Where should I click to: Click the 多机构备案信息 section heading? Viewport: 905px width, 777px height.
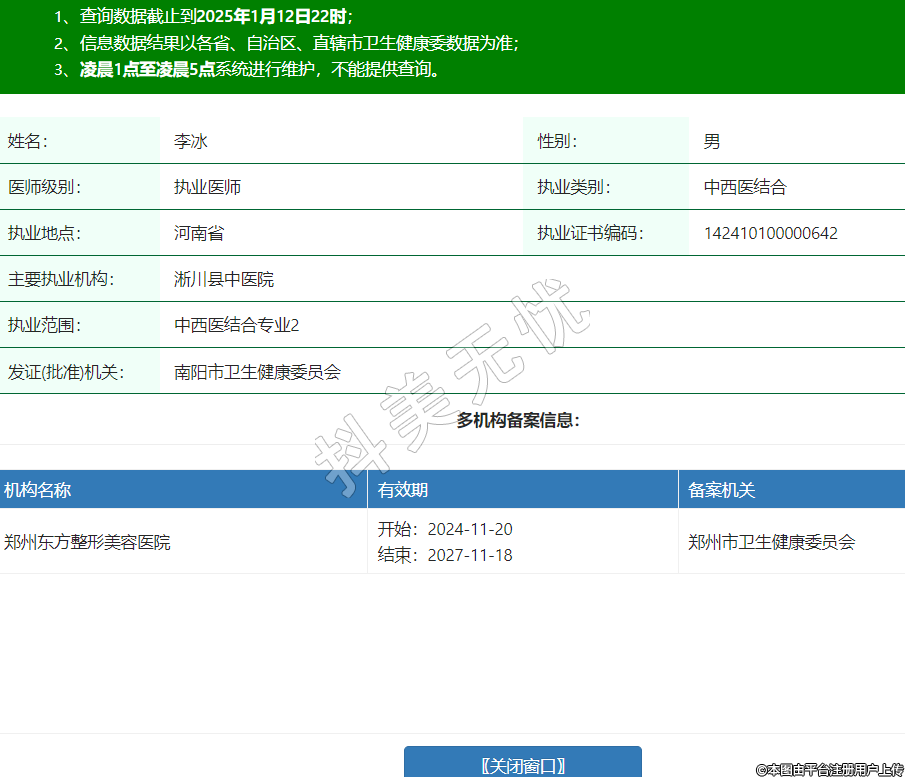[518, 420]
